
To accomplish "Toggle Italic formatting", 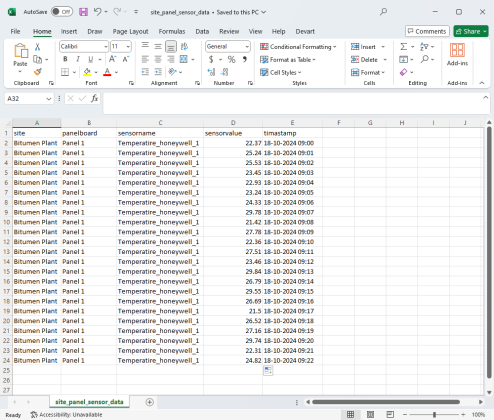I will pyautogui.click(x=78, y=59).
